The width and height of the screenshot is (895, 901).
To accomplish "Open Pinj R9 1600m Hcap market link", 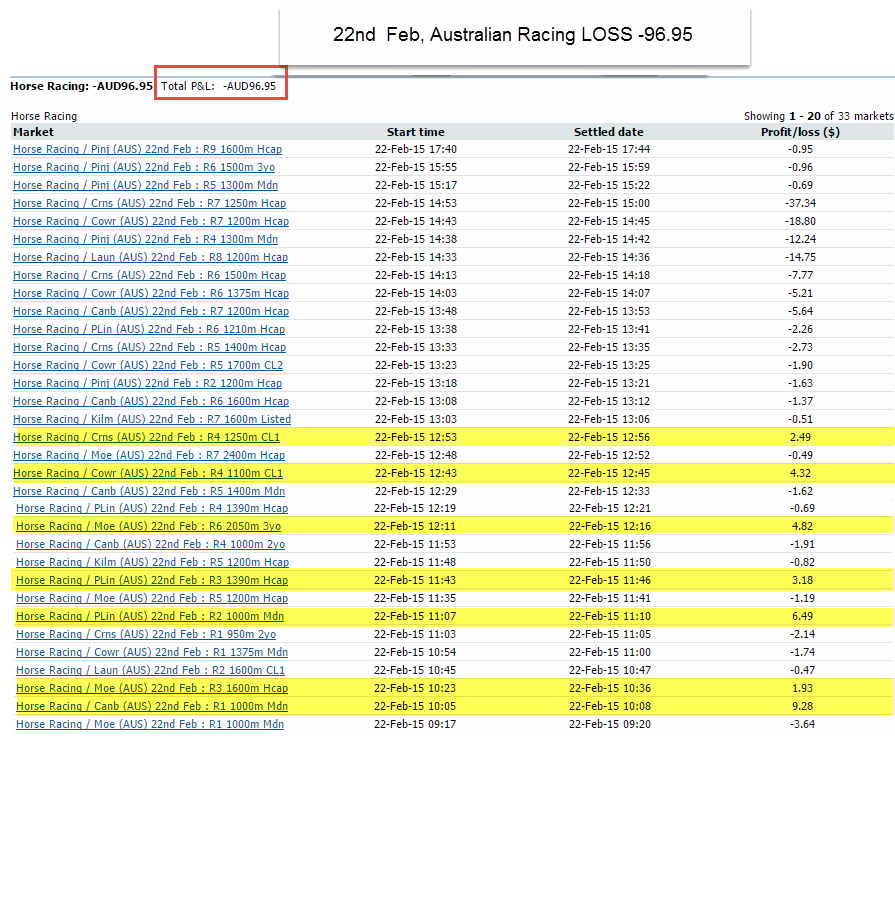I will (147, 149).
